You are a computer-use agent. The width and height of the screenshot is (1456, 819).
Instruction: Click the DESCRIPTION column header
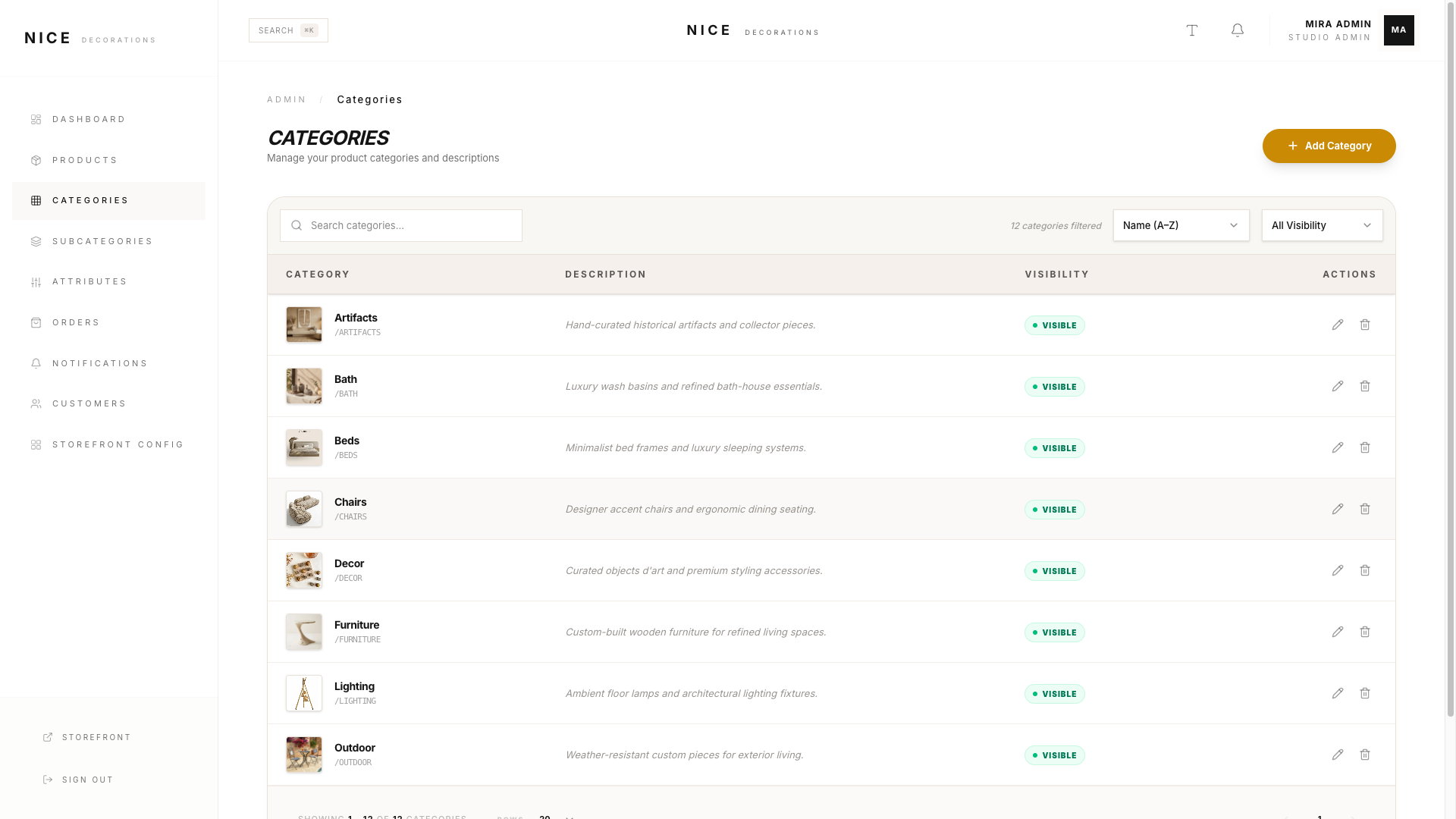(x=605, y=275)
